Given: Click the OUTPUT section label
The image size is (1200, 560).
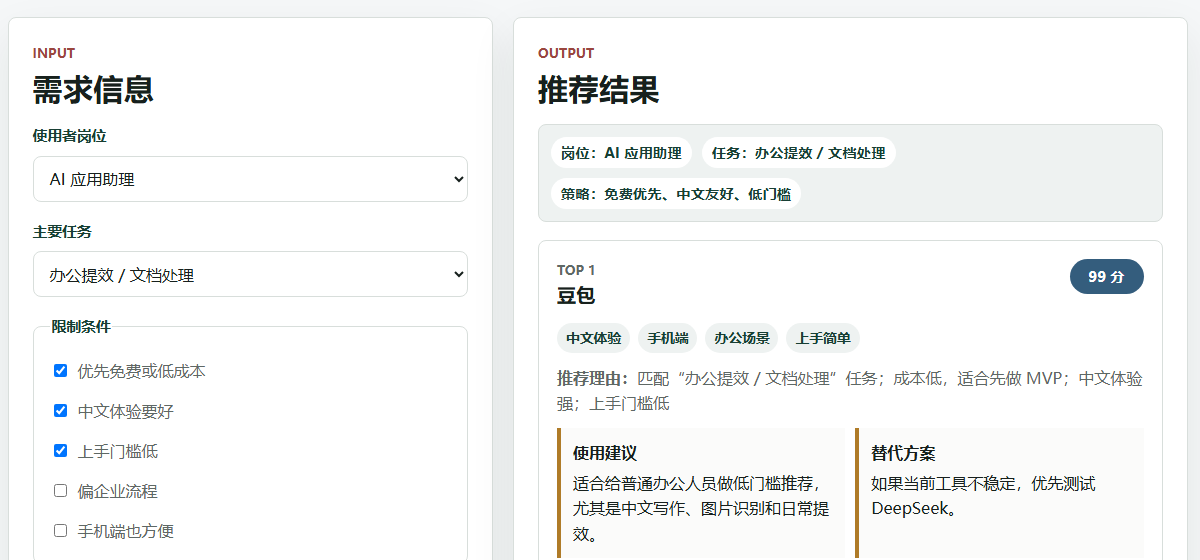Looking at the screenshot, I should tap(566, 53).
